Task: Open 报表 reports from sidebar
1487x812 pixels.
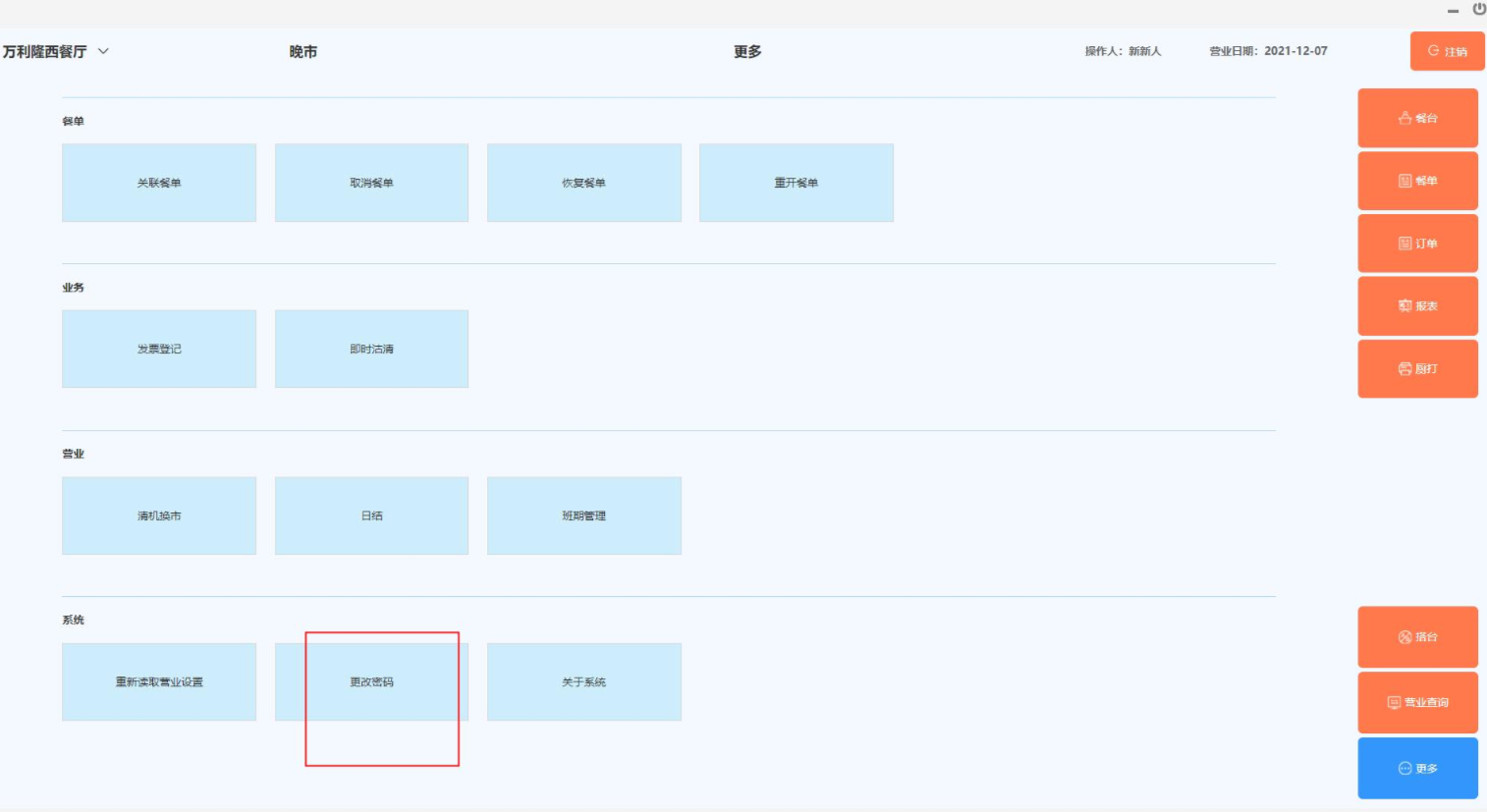Action: point(1417,306)
